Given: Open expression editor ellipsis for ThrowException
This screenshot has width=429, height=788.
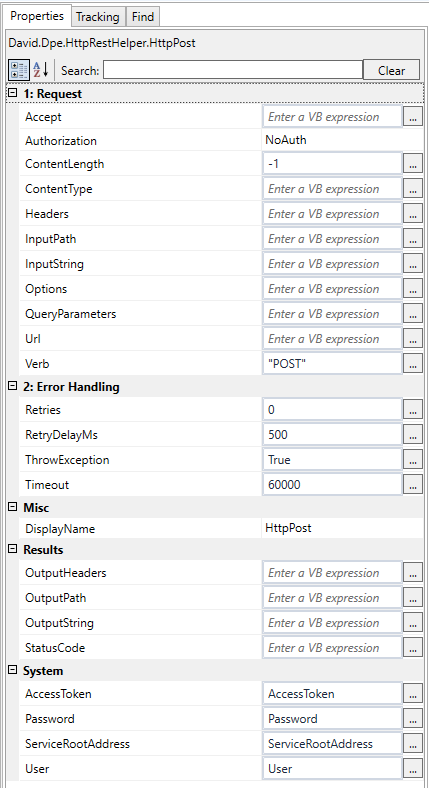Looking at the screenshot, I should (412, 460).
